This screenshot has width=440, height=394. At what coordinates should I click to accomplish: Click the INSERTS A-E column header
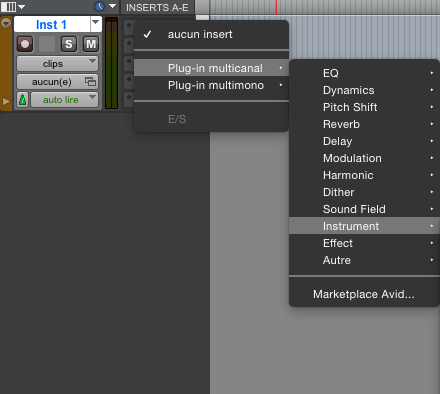click(157, 7)
